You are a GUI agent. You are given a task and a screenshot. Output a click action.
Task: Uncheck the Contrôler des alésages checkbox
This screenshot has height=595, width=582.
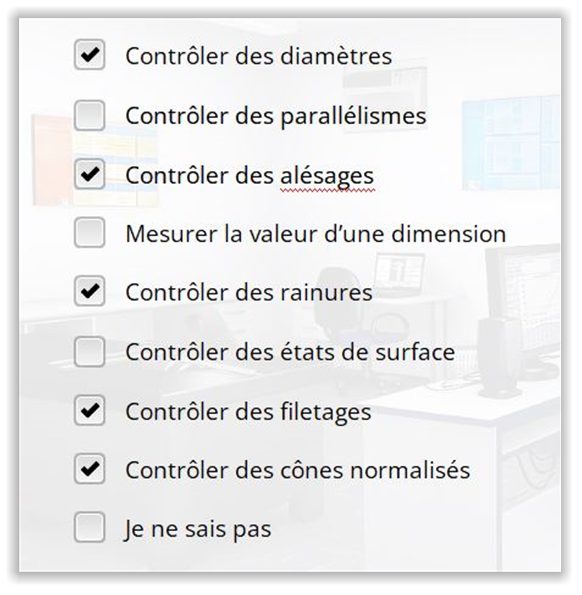pos(90,174)
